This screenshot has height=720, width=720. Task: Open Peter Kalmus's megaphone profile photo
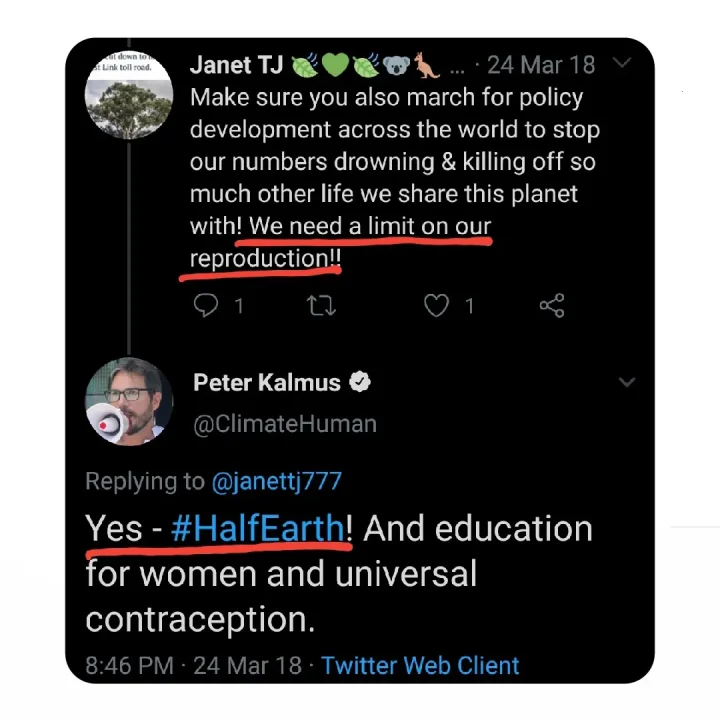(x=128, y=401)
